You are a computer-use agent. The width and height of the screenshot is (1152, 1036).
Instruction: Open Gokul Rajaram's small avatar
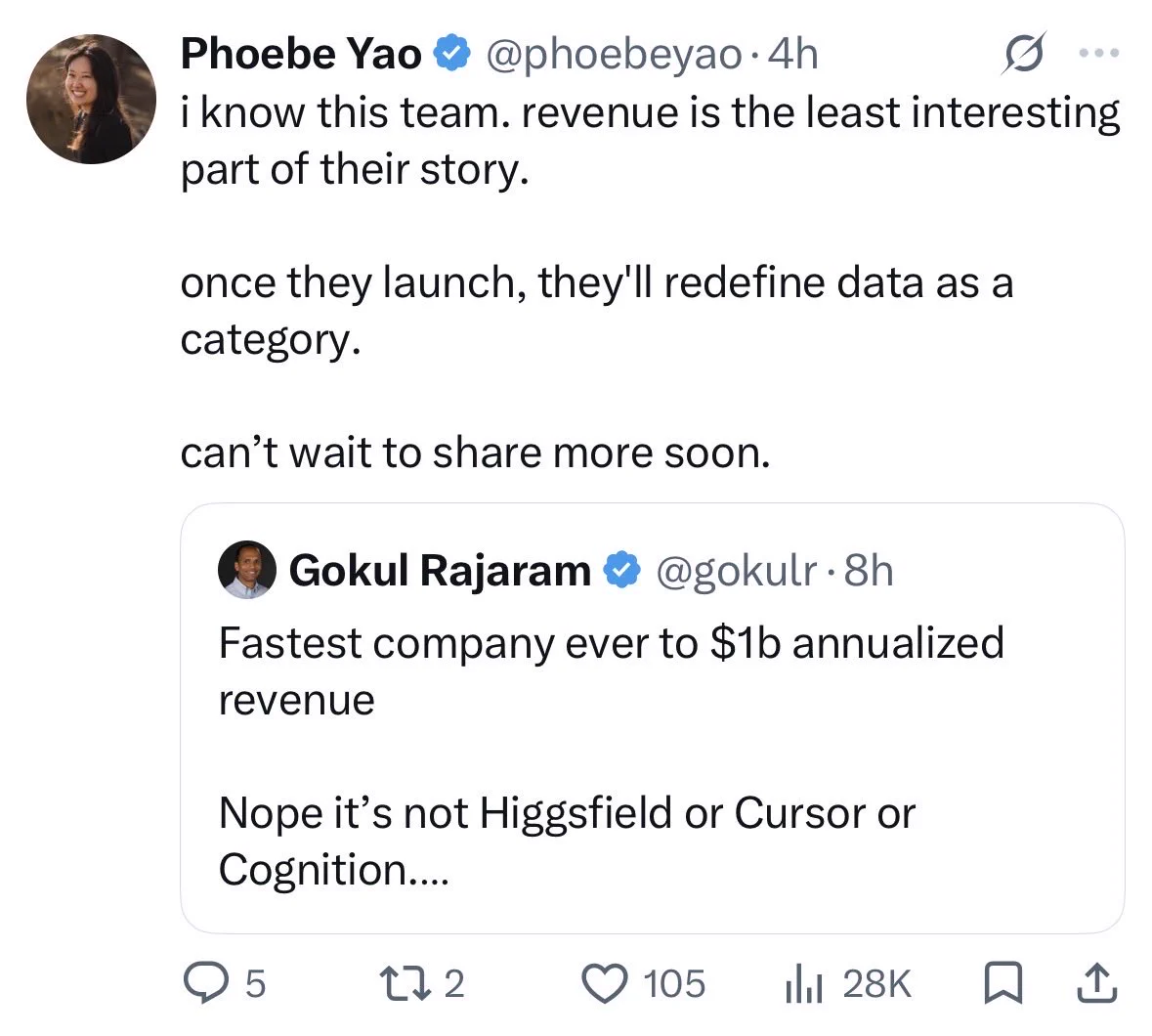tap(247, 570)
